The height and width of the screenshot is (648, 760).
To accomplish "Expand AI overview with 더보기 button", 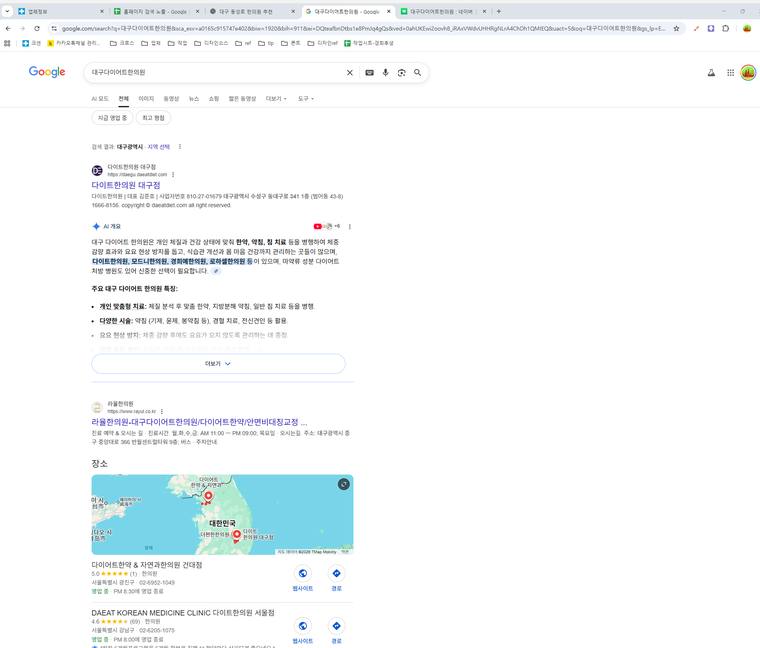I will coord(218,364).
